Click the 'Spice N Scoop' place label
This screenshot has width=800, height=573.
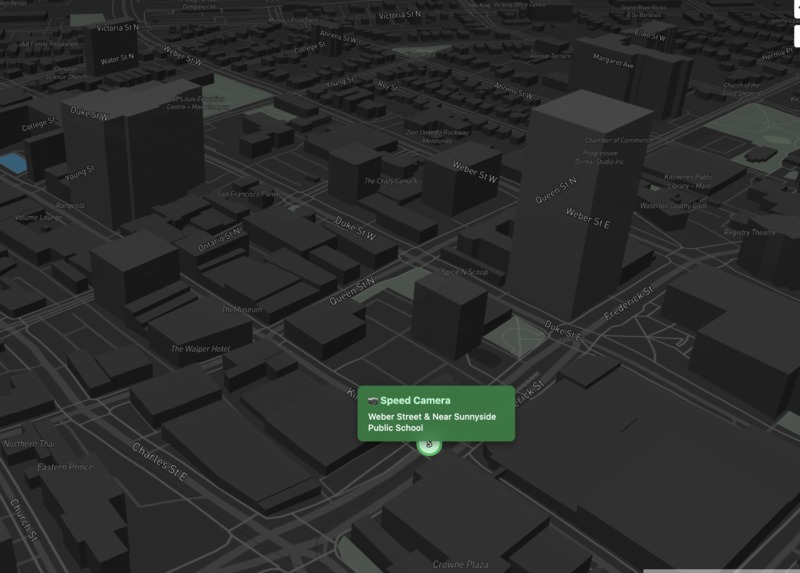[464, 272]
